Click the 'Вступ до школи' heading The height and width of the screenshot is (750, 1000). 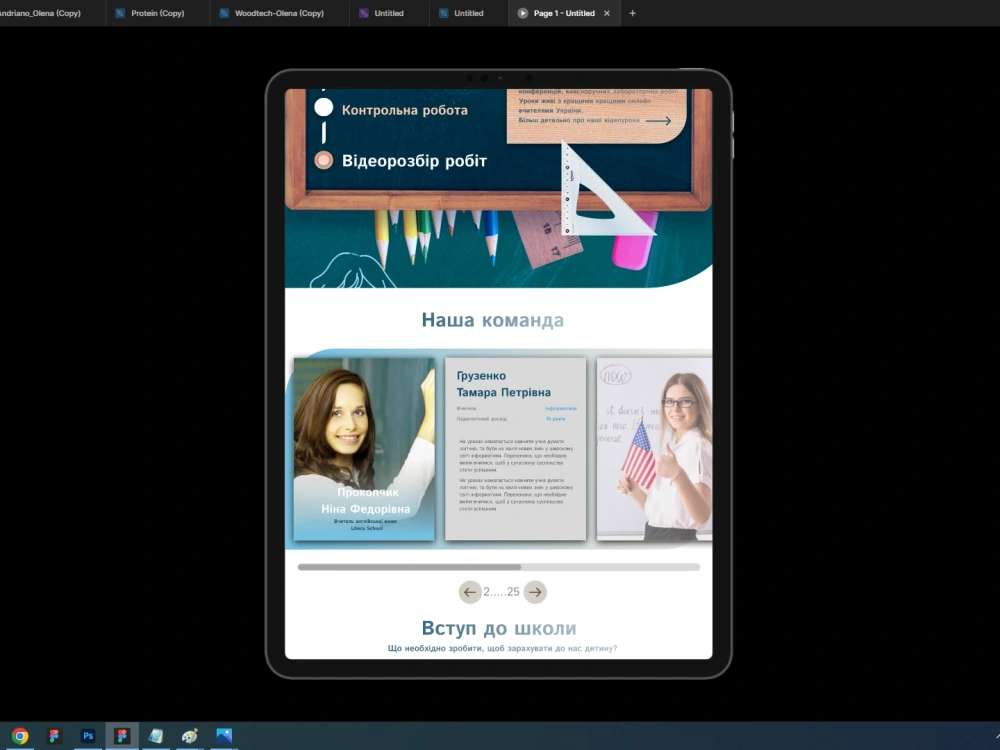[x=499, y=628]
